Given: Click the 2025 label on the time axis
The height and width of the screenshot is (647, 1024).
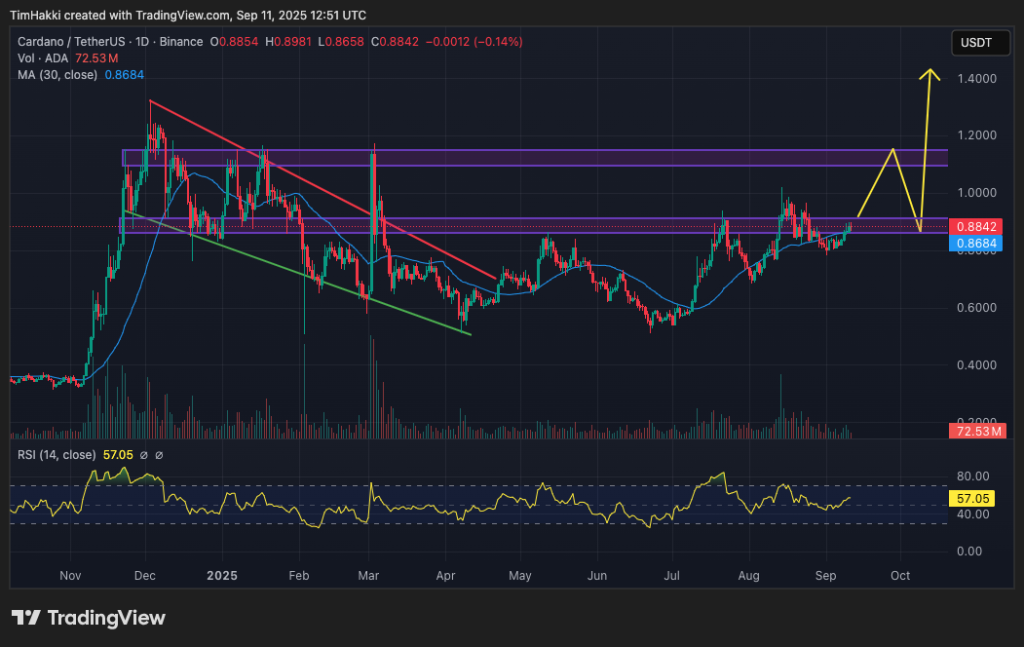Looking at the screenshot, I should click(x=221, y=576).
